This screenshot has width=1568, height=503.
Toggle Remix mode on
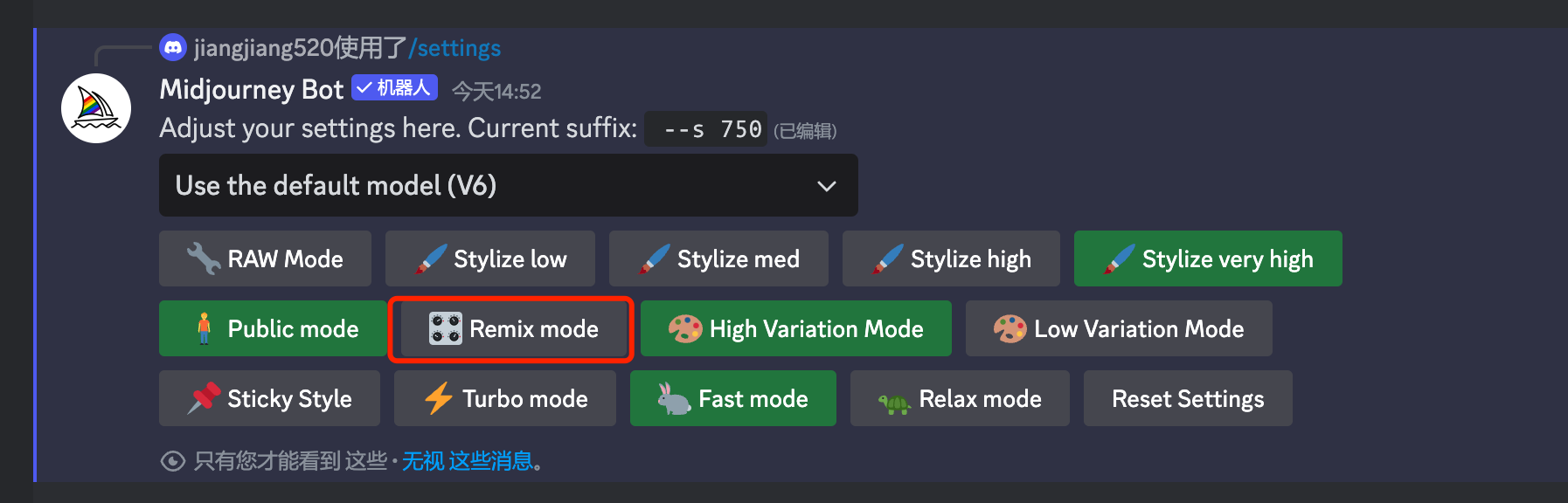pyautogui.click(x=512, y=328)
